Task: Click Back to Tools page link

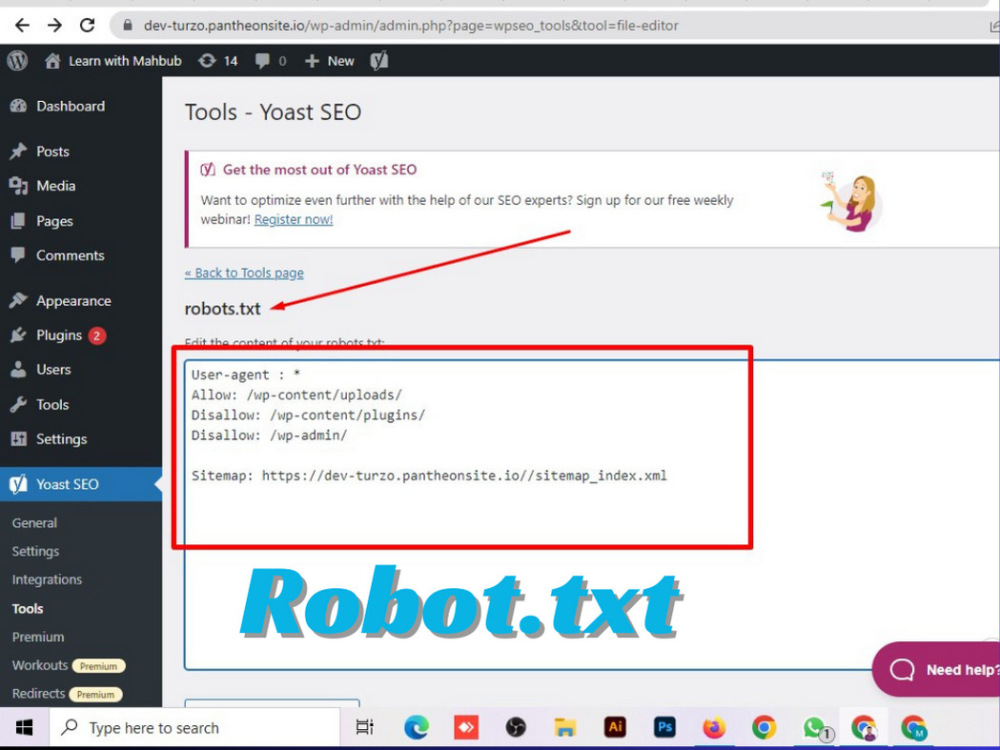Action: click(244, 273)
